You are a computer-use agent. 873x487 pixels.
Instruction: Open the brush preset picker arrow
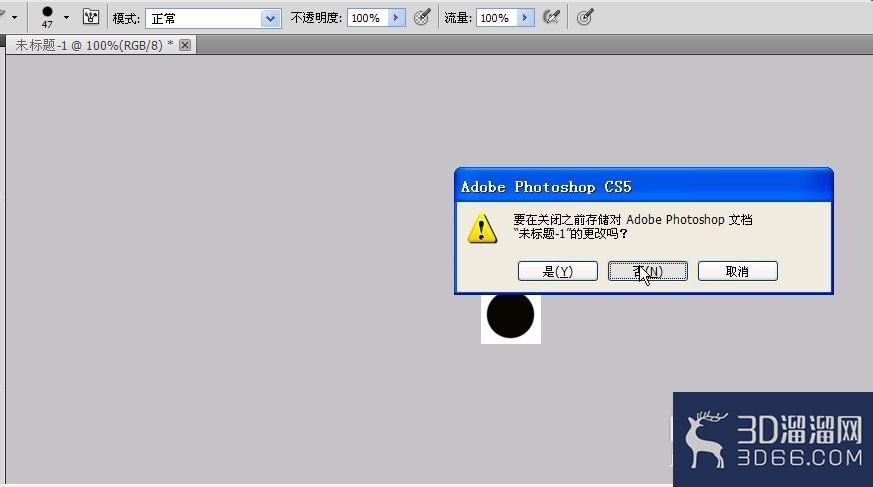[x=67, y=17]
